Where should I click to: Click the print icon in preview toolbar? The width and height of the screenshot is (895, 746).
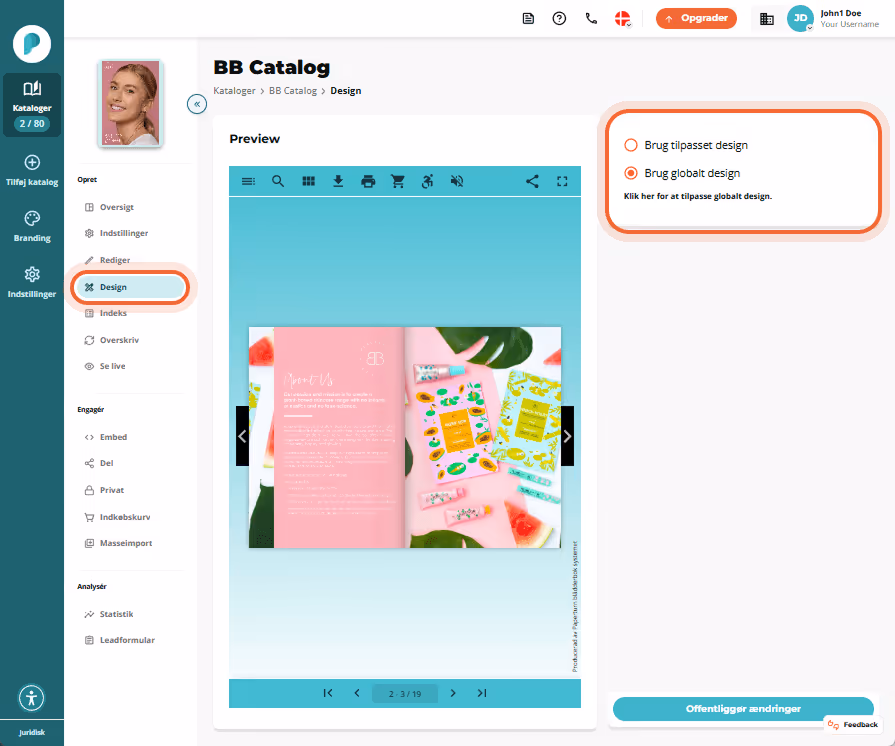point(368,182)
